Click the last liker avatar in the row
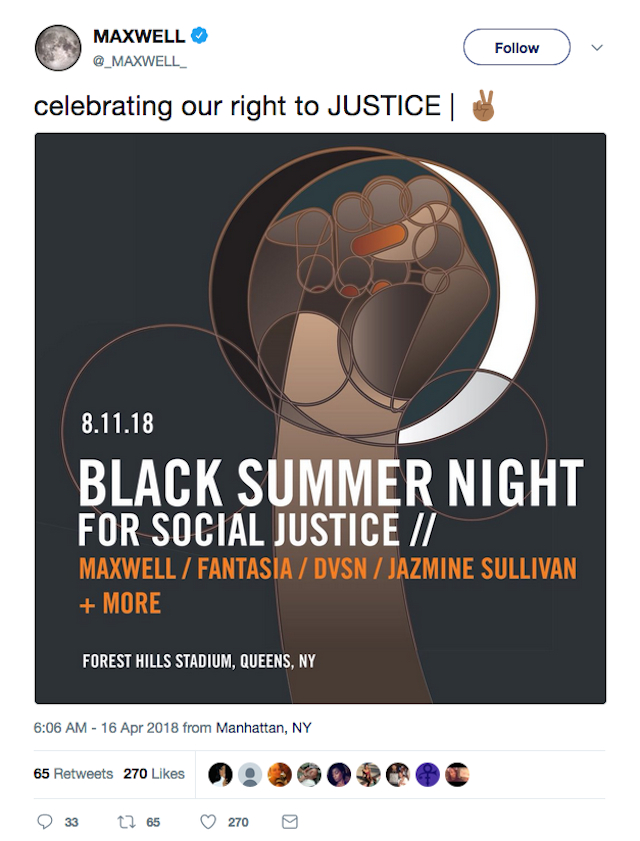The image size is (640, 841). [457, 774]
